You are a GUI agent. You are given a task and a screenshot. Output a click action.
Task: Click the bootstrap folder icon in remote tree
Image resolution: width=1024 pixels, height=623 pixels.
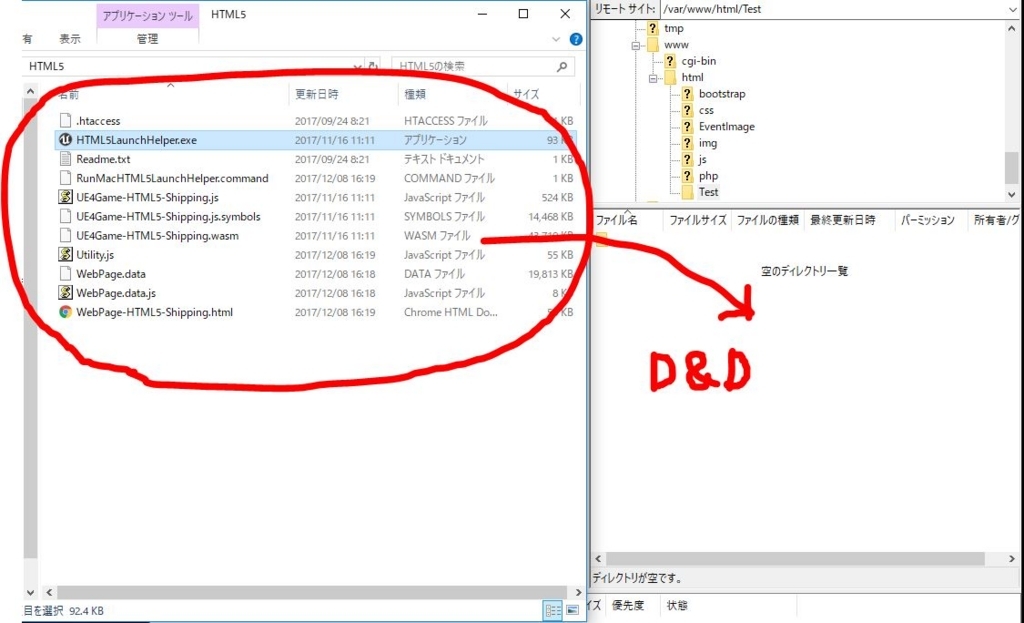(x=686, y=93)
